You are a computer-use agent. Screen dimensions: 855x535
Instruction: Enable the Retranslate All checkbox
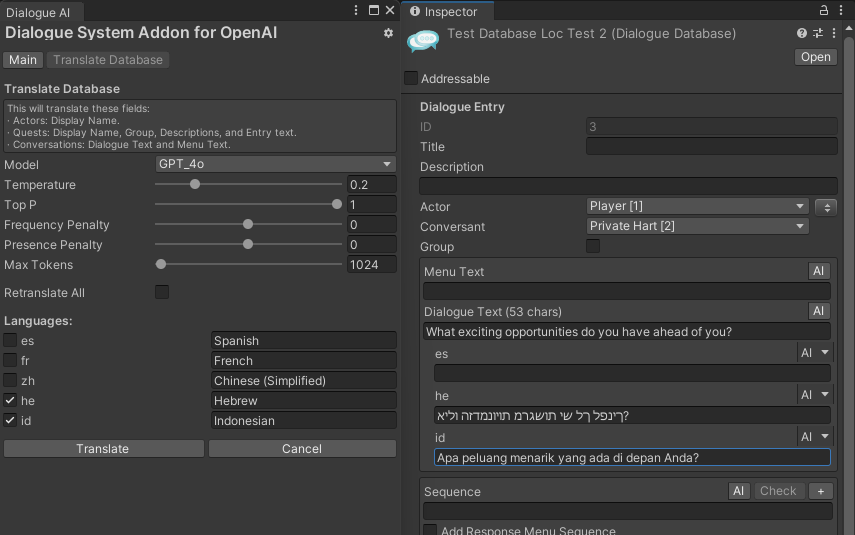coord(162,292)
